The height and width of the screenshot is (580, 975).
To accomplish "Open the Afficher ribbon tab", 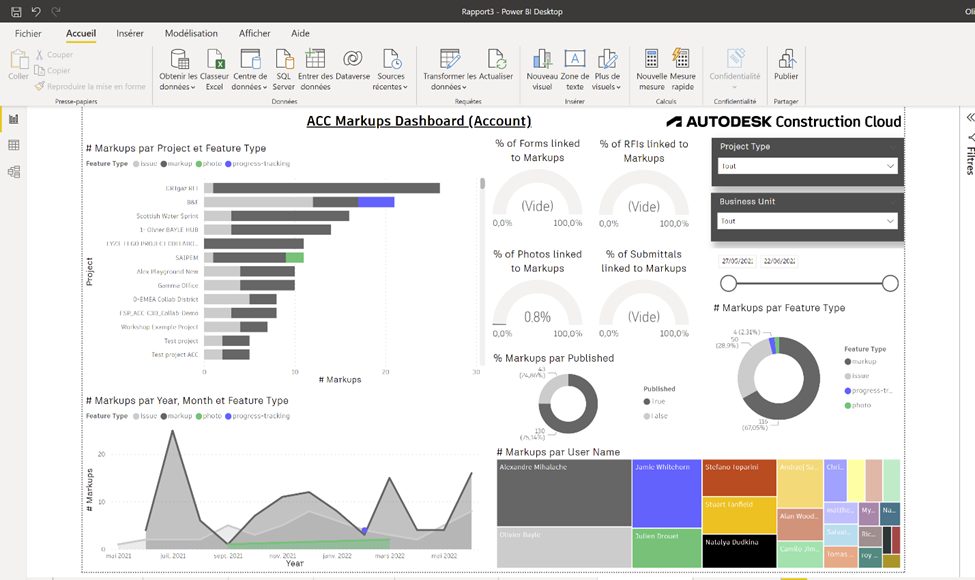I will click(x=254, y=34).
